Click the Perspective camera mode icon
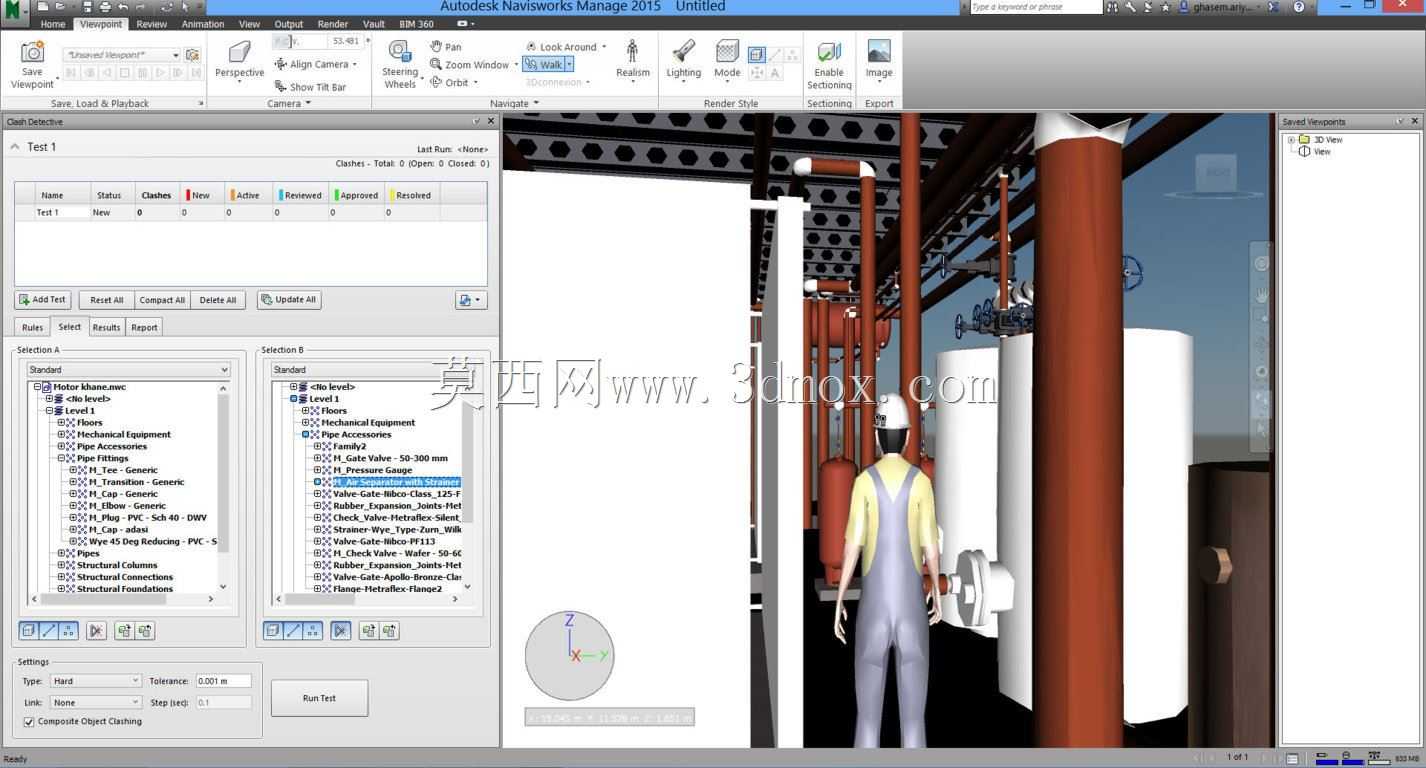The height and width of the screenshot is (768, 1426). coord(239,52)
